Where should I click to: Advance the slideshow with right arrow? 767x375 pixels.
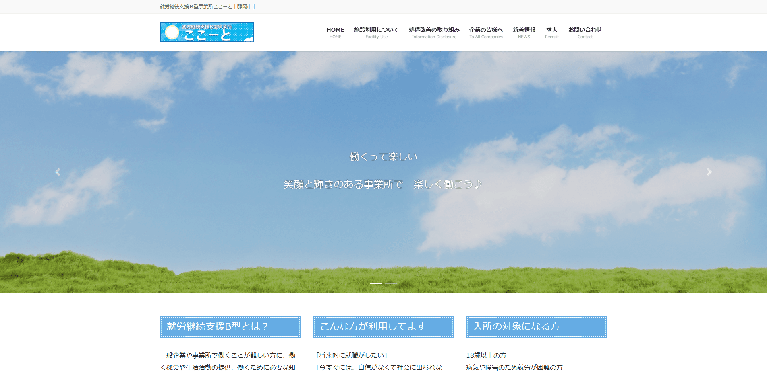(709, 172)
